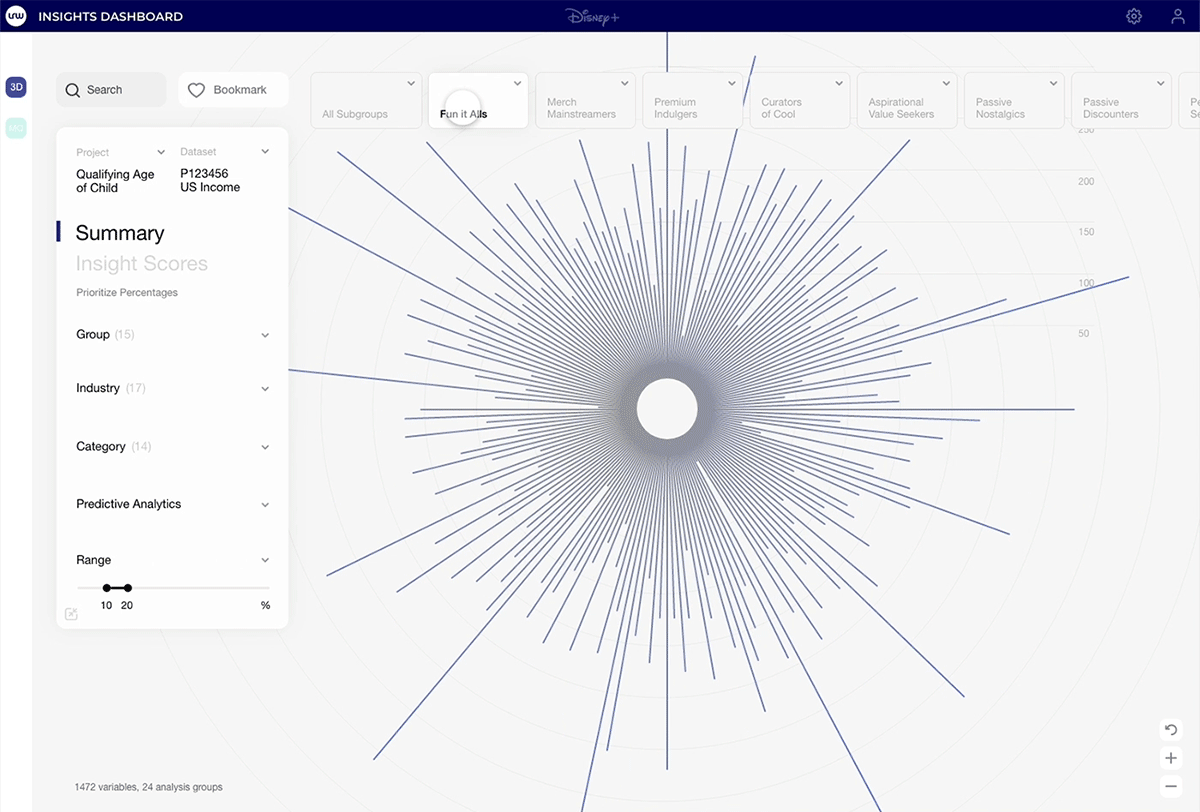1200x812 pixels.
Task: Select the faded sidebar icon below 3D
Action: click(16, 128)
